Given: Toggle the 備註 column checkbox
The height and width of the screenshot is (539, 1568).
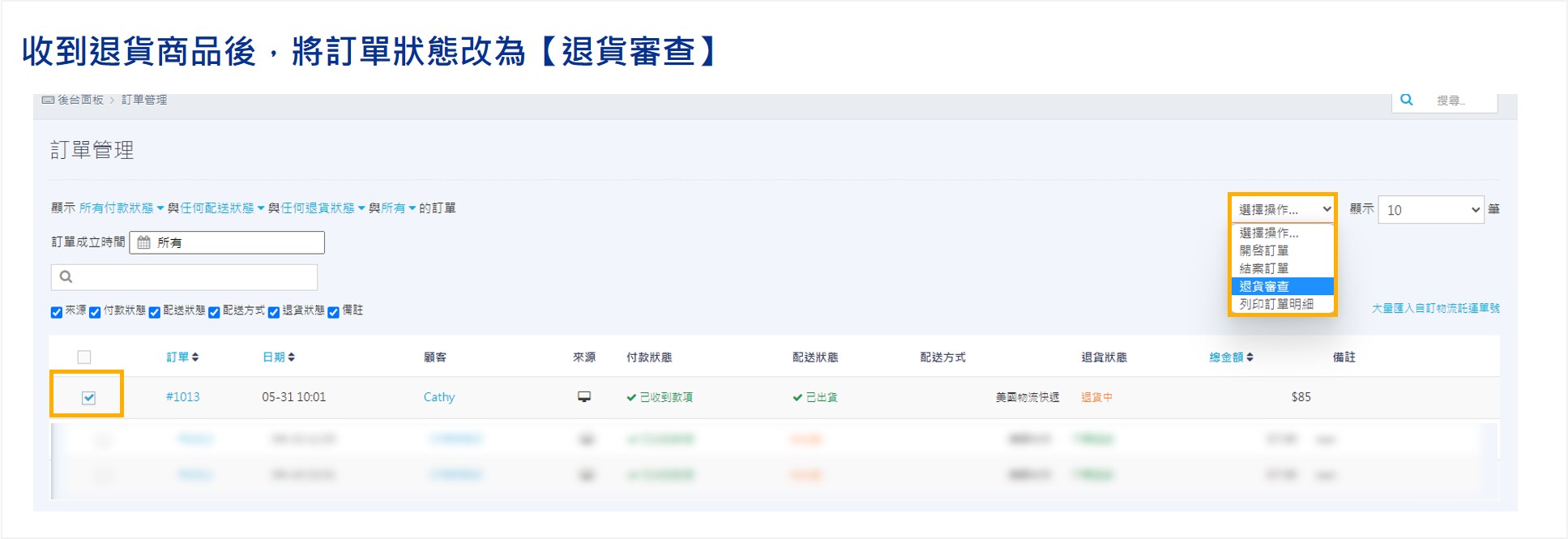Looking at the screenshot, I should (333, 312).
